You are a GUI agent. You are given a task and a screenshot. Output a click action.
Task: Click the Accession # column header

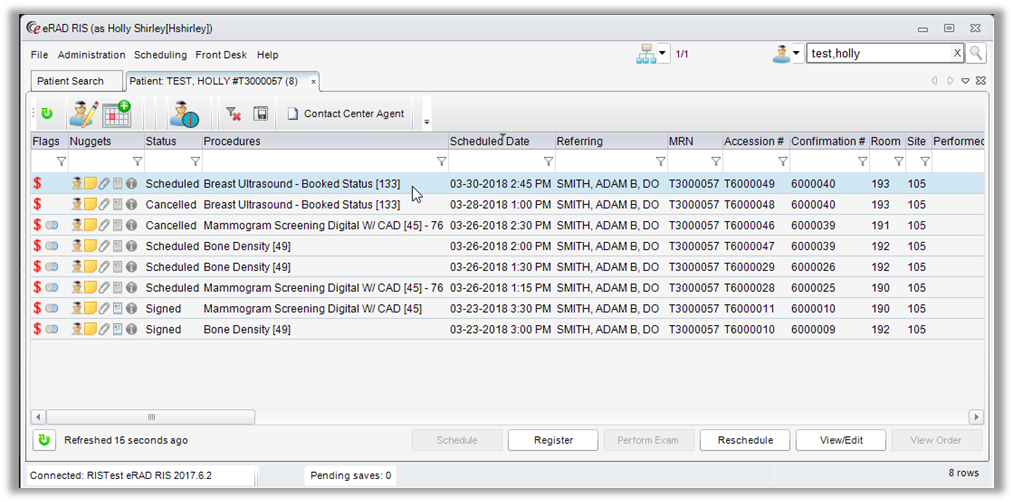coord(754,141)
